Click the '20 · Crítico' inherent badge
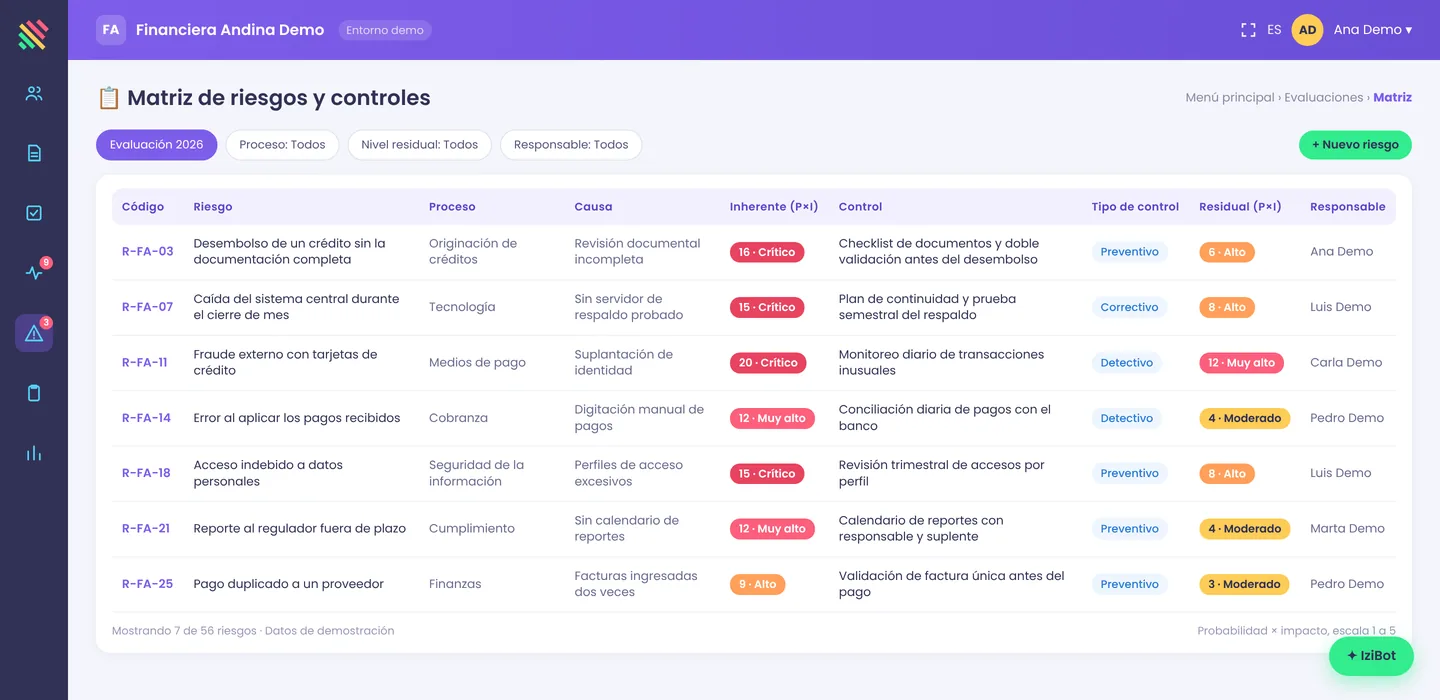Viewport: 1440px width, 700px height. 768,363
